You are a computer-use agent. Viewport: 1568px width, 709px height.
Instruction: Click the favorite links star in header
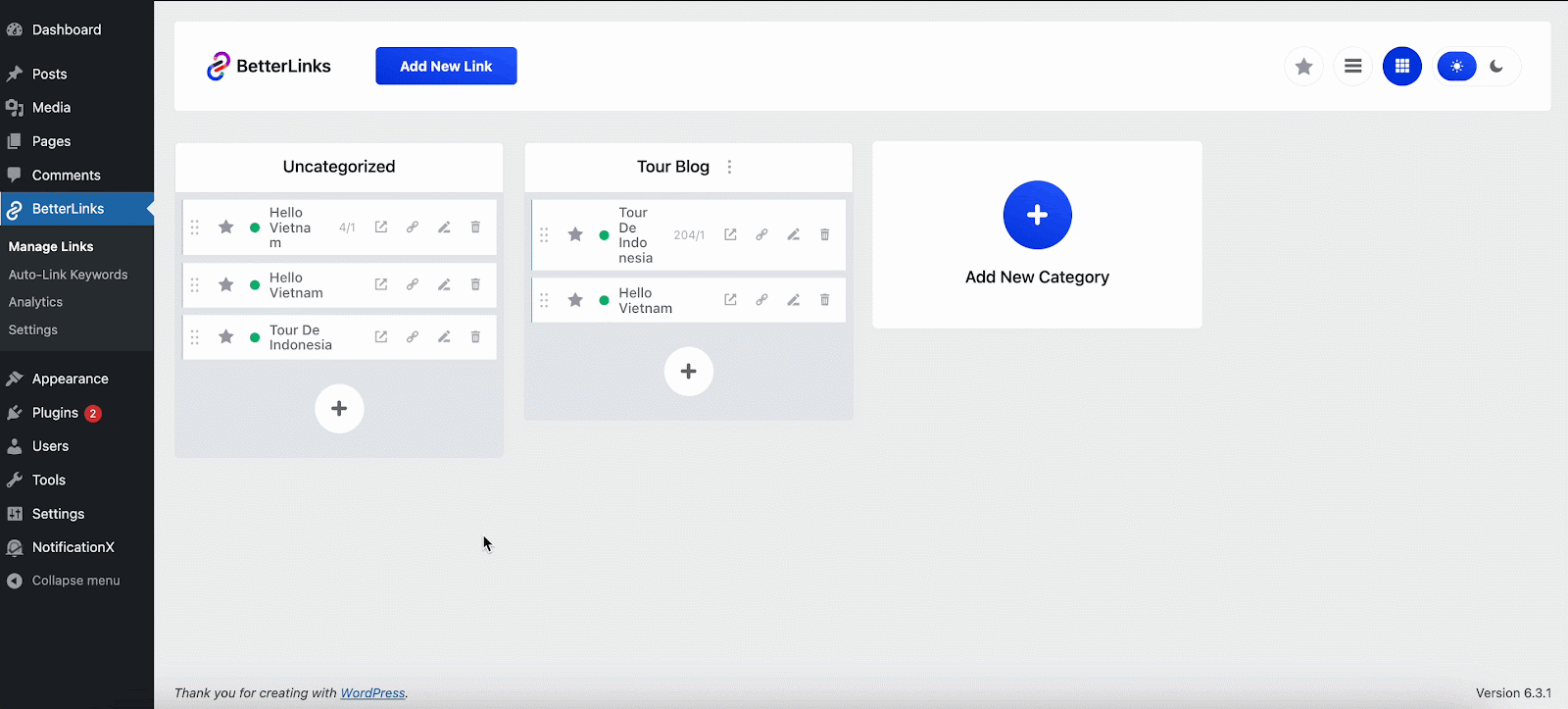(x=1303, y=67)
